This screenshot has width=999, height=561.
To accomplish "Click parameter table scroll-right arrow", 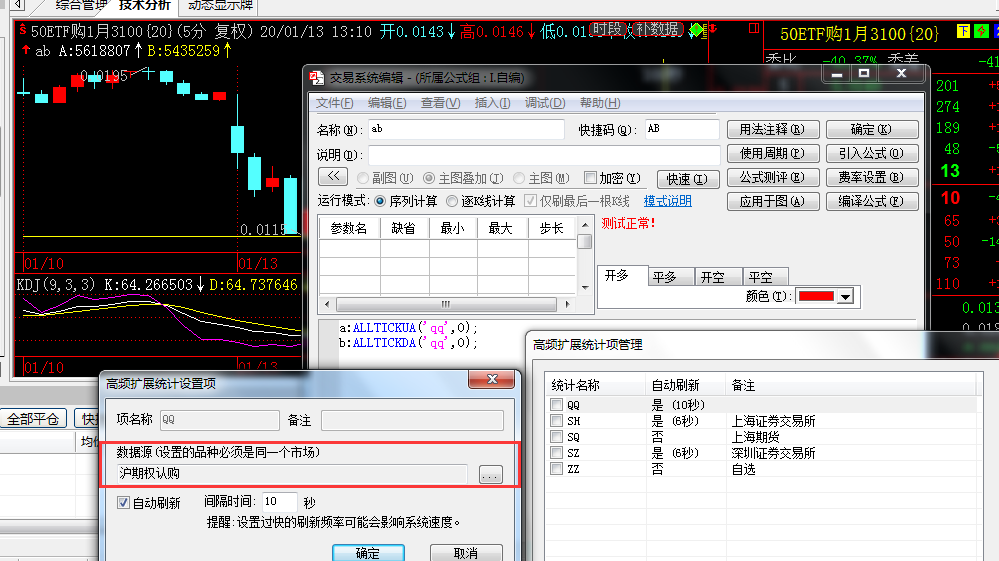I will click(x=572, y=303).
